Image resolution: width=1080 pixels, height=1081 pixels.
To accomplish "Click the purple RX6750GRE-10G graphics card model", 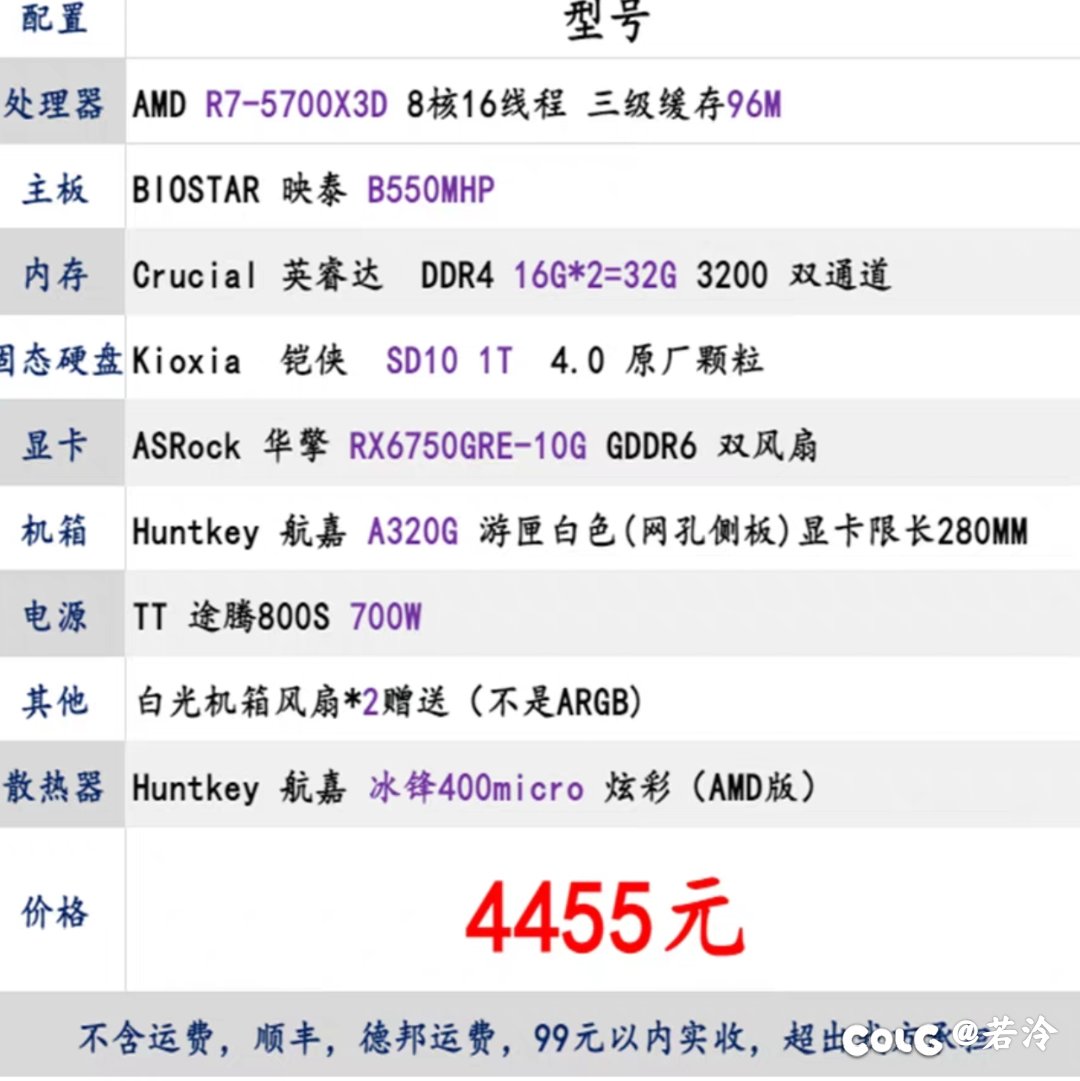I will pos(468,445).
